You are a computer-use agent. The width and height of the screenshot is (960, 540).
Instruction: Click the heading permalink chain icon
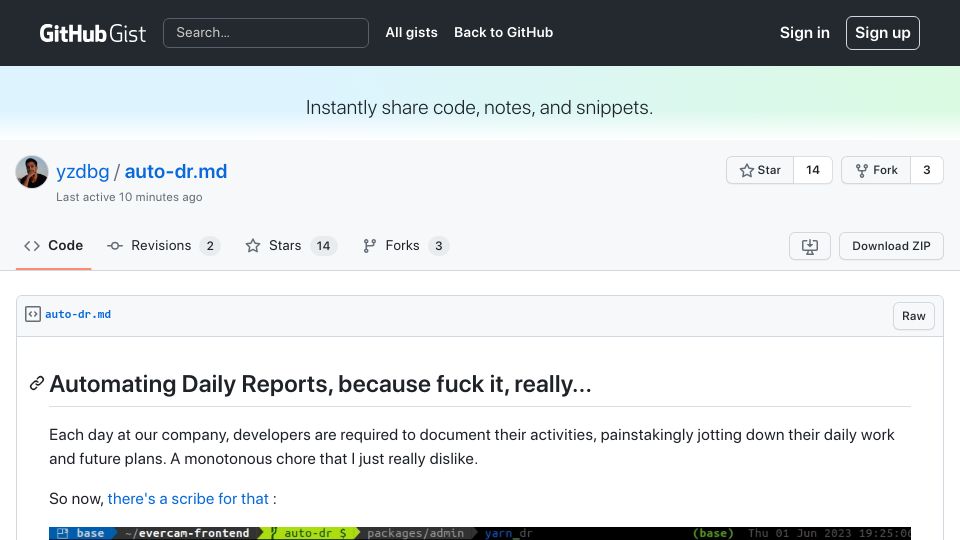[37, 383]
